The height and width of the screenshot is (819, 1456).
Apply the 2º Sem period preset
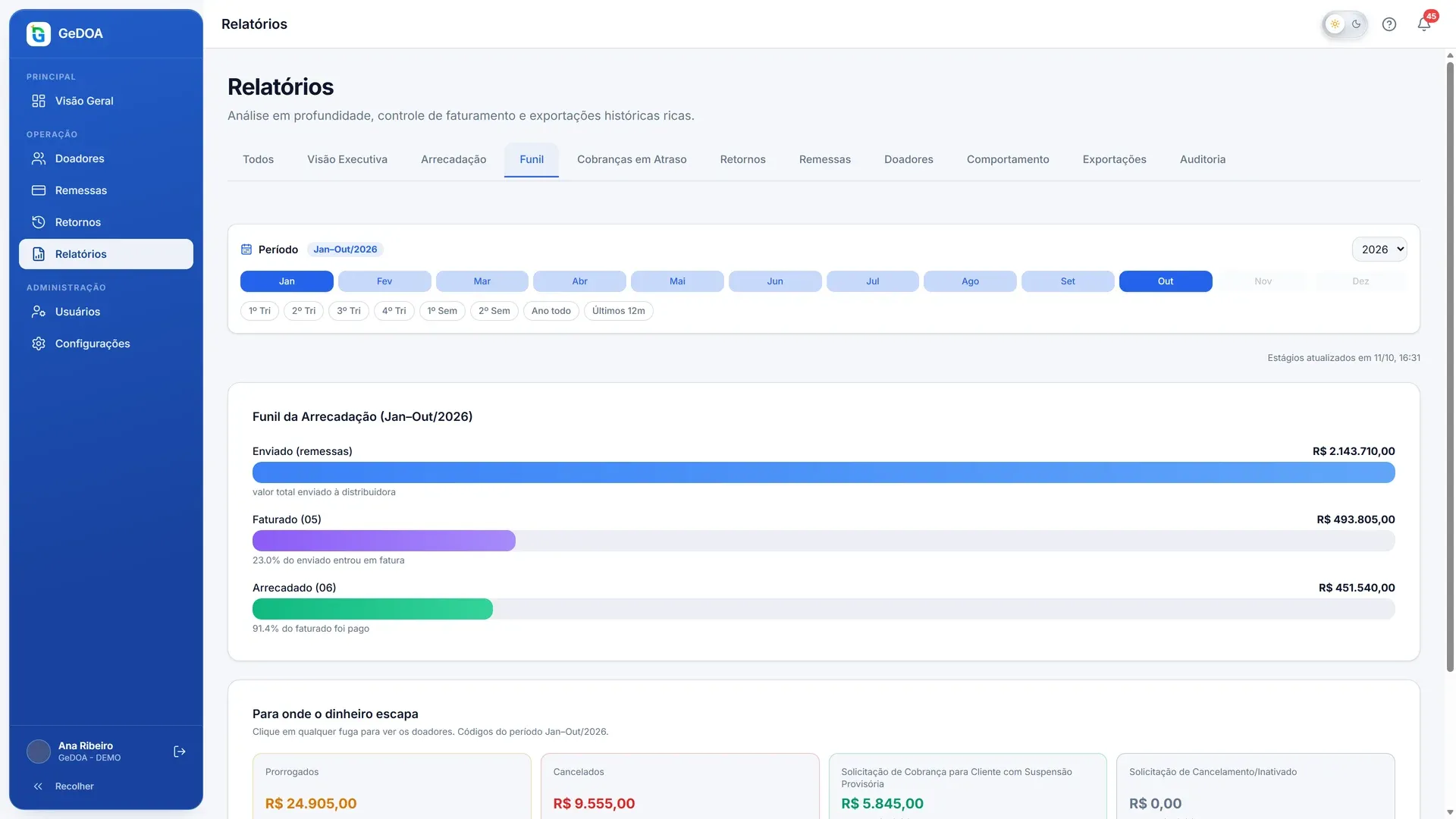pyautogui.click(x=494, y=311)
